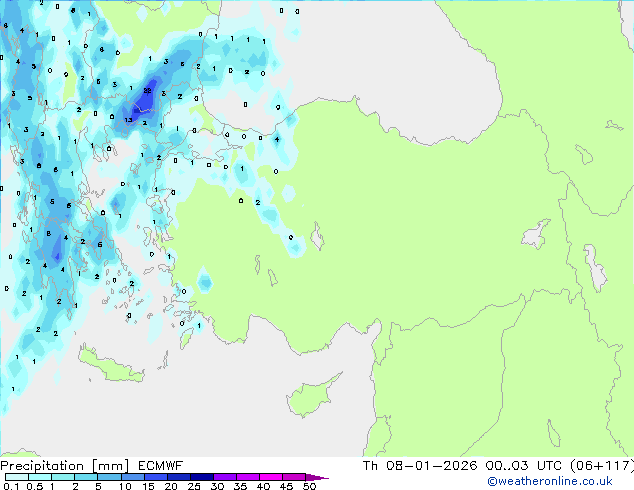
Task: Click the above-50 arrow at legend end
Action: click(317, 477)
